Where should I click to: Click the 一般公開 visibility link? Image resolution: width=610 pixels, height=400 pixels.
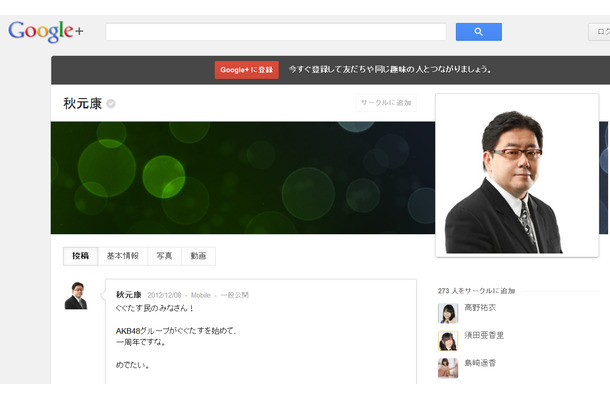[234, 295]
